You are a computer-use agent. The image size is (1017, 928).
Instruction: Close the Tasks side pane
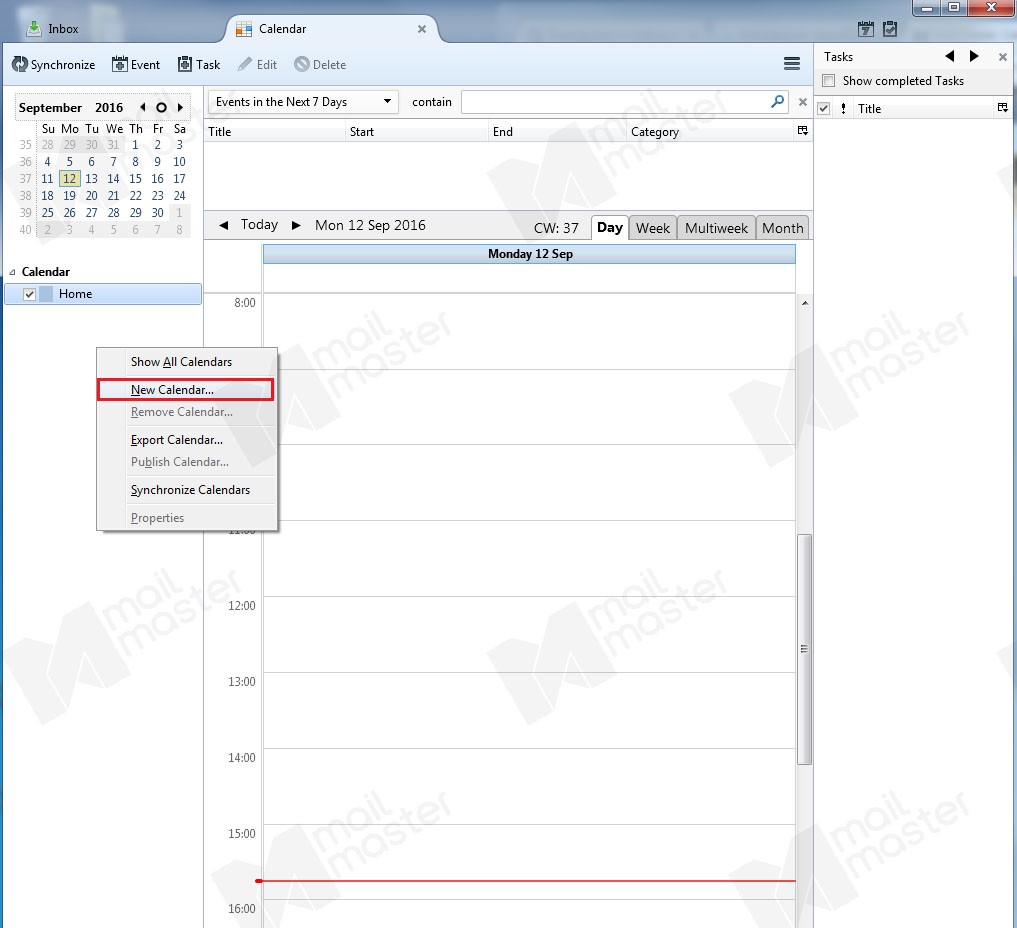(1002, 56)
